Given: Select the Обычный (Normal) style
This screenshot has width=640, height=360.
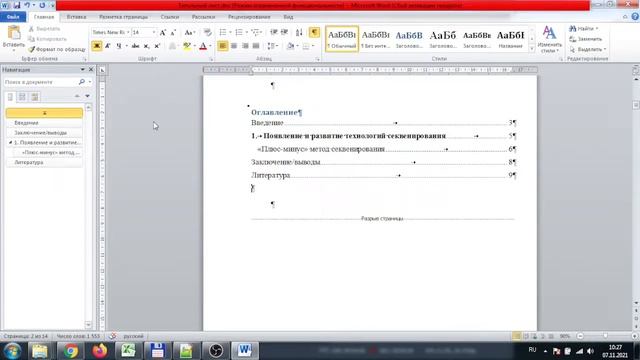Looking at the screenshot, I should pyautogui.click(x=342, y=39).
